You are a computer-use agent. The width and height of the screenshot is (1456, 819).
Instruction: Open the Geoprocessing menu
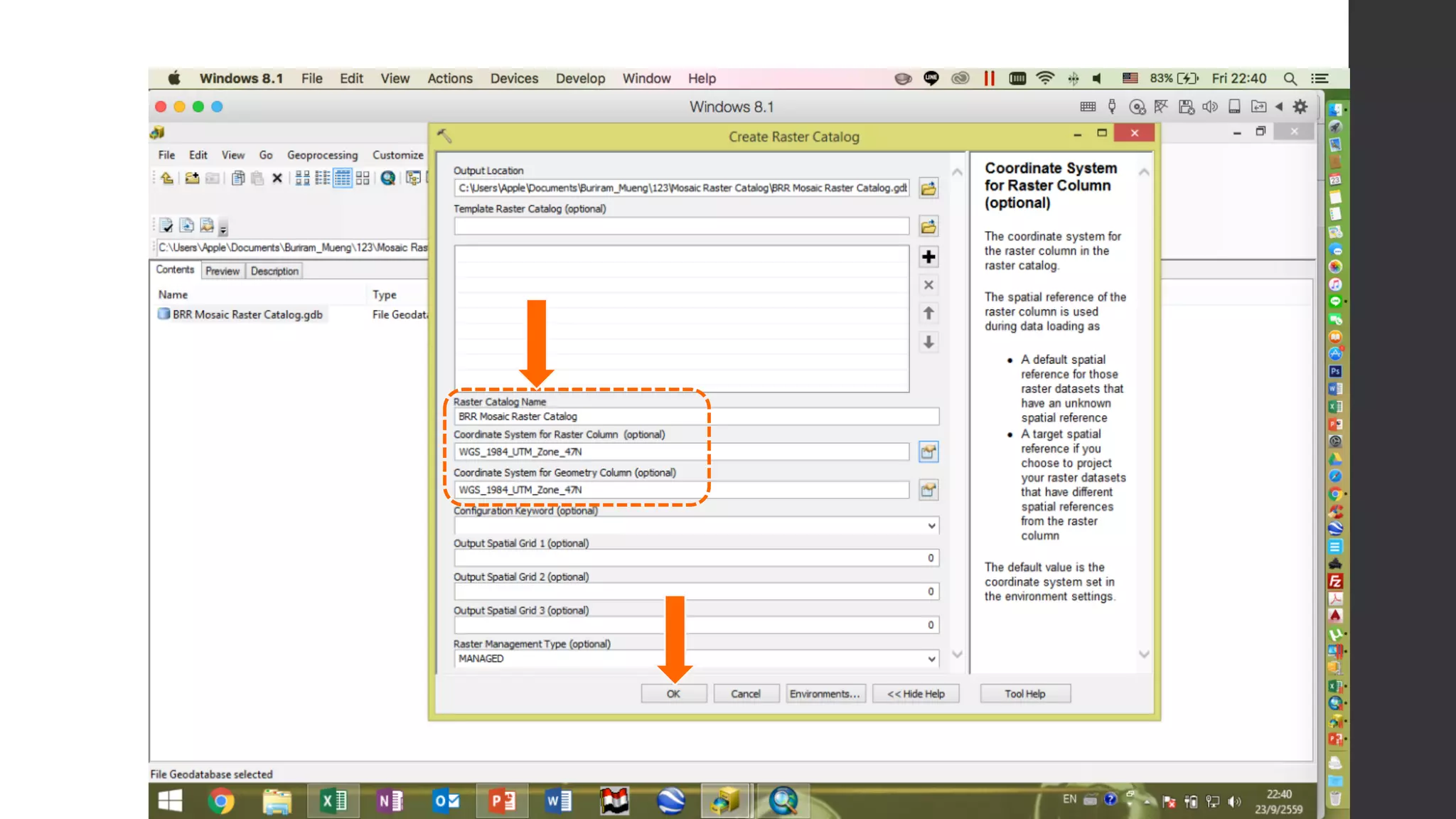[322, 155]
